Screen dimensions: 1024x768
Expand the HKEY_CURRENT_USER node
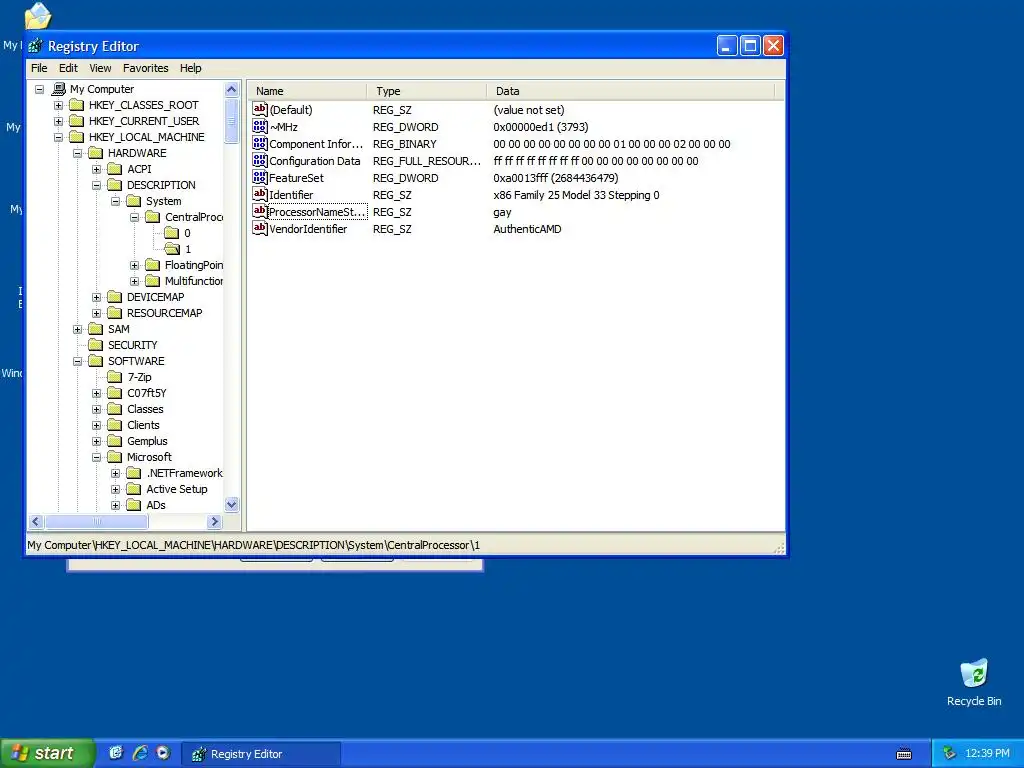[58, 121]
